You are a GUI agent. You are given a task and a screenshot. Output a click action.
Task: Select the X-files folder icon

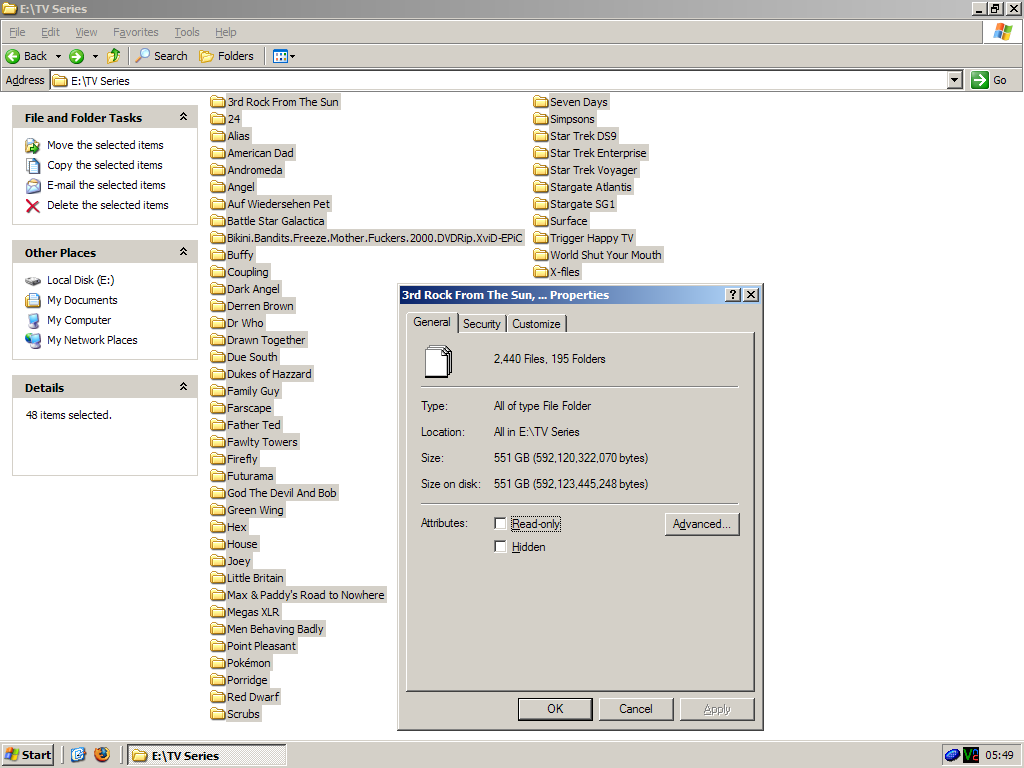[540, 272]
